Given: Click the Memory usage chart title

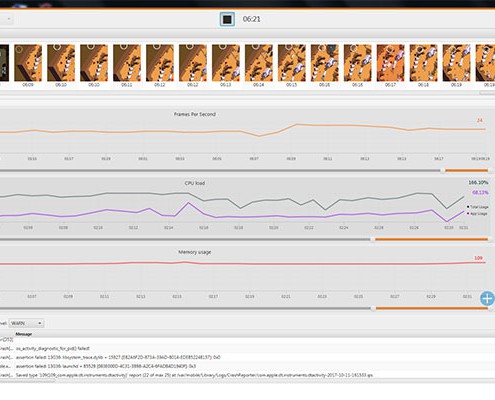Looking at the screenshot, I should pos(195,252).
